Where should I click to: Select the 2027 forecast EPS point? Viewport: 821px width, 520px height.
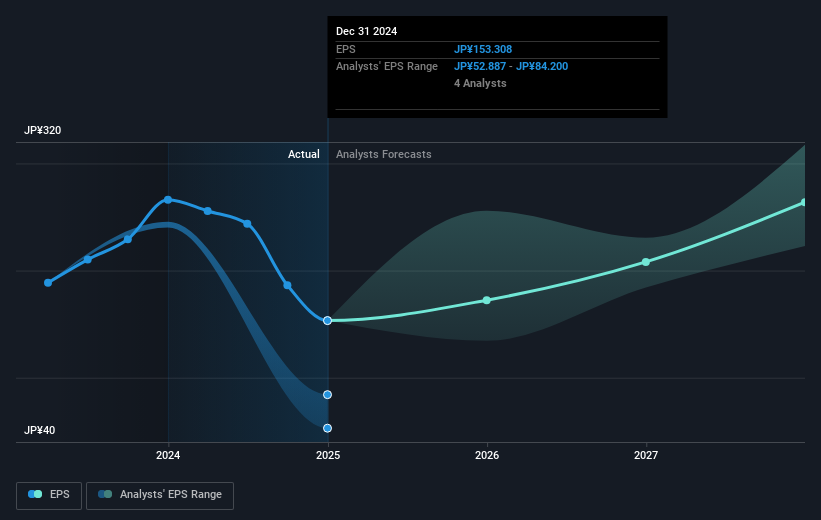[646, 262]
